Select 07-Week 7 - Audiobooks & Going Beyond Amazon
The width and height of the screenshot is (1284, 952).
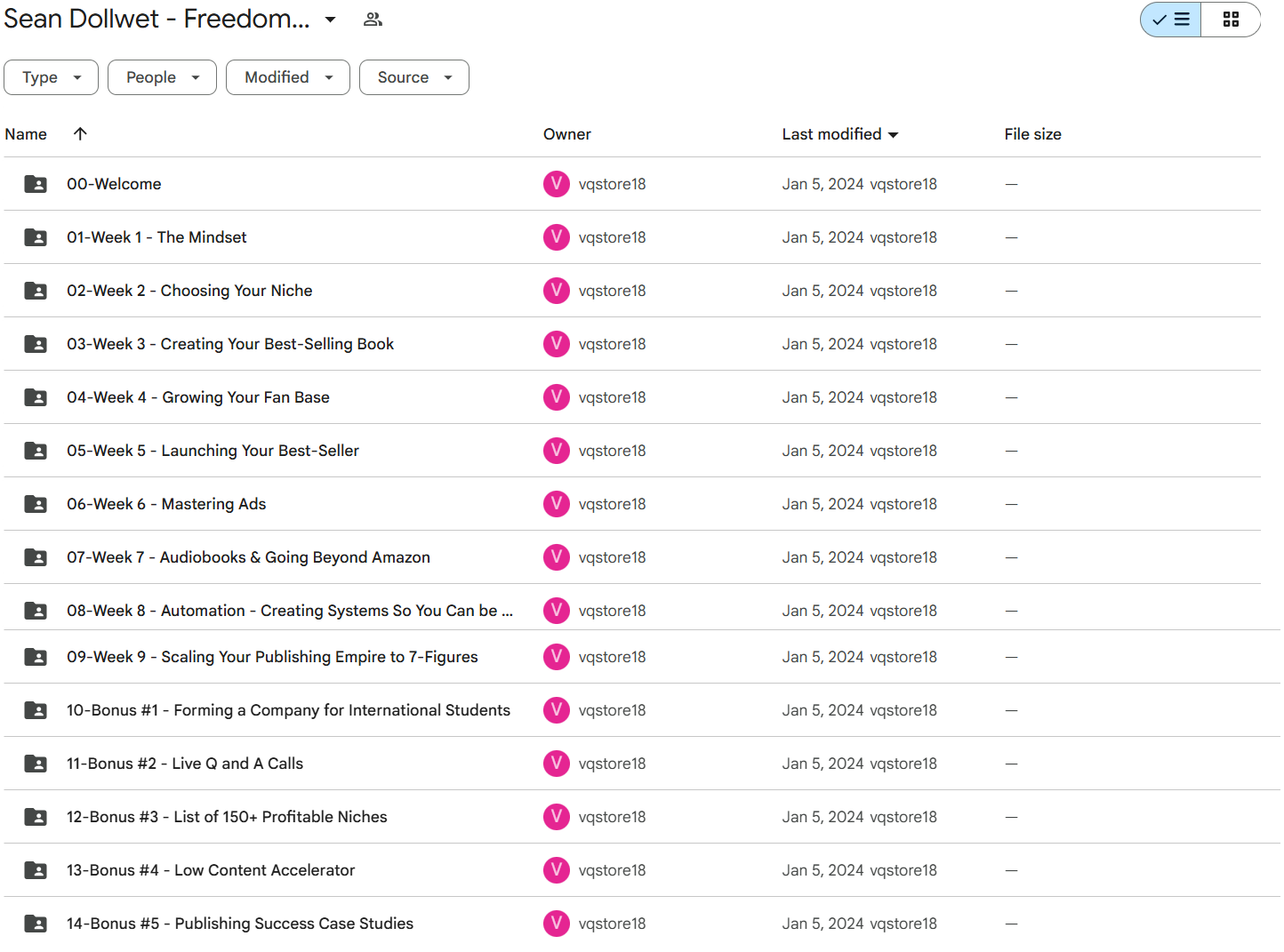(248, 557)
